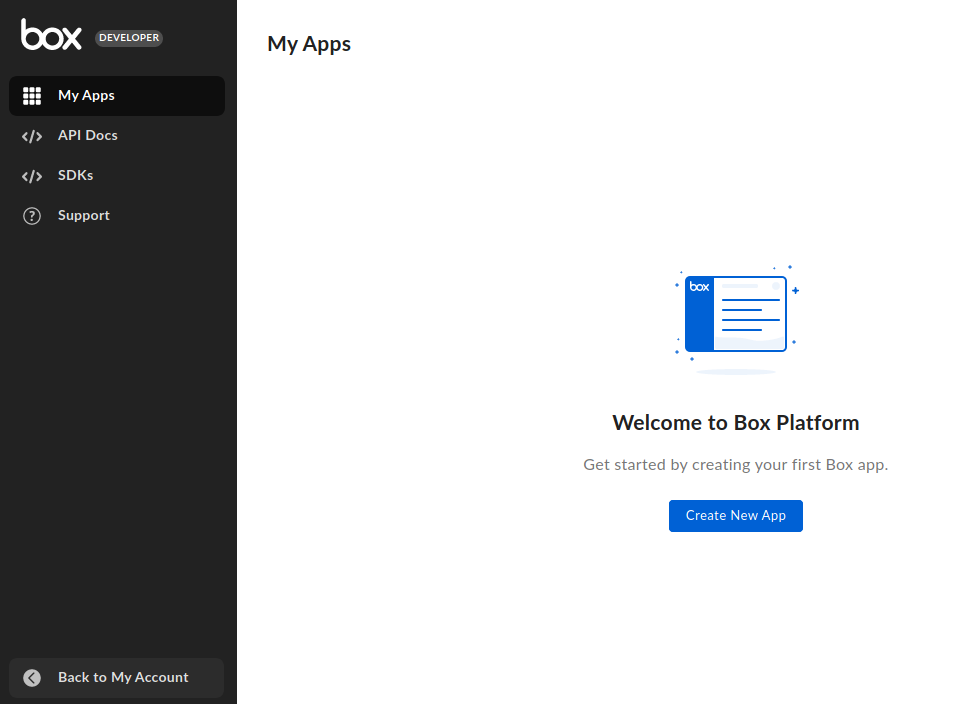Open the SDKs section
This screenshot has width=960, height=704.
75,175
